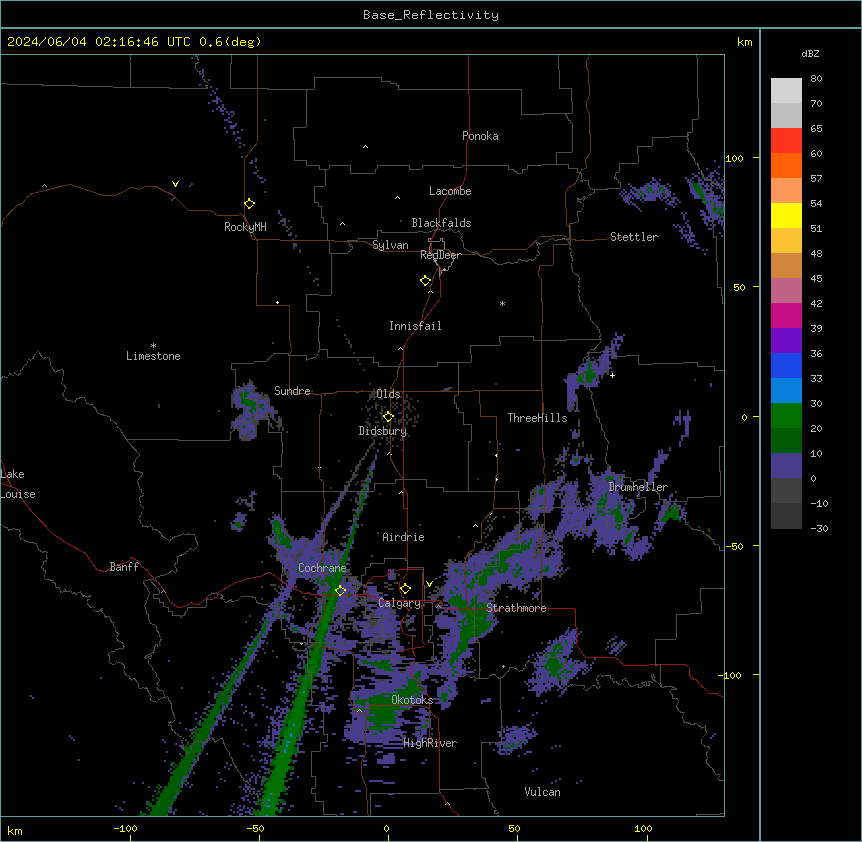
Task: Click the RedDeer city label
Action: (x=440, y=255)
